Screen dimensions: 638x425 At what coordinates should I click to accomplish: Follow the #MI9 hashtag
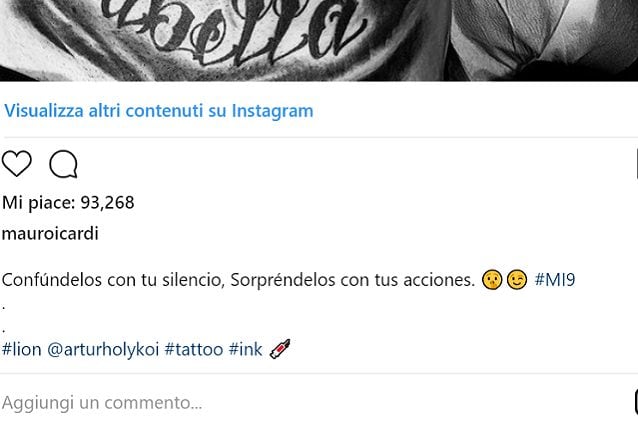coord(555,280)
